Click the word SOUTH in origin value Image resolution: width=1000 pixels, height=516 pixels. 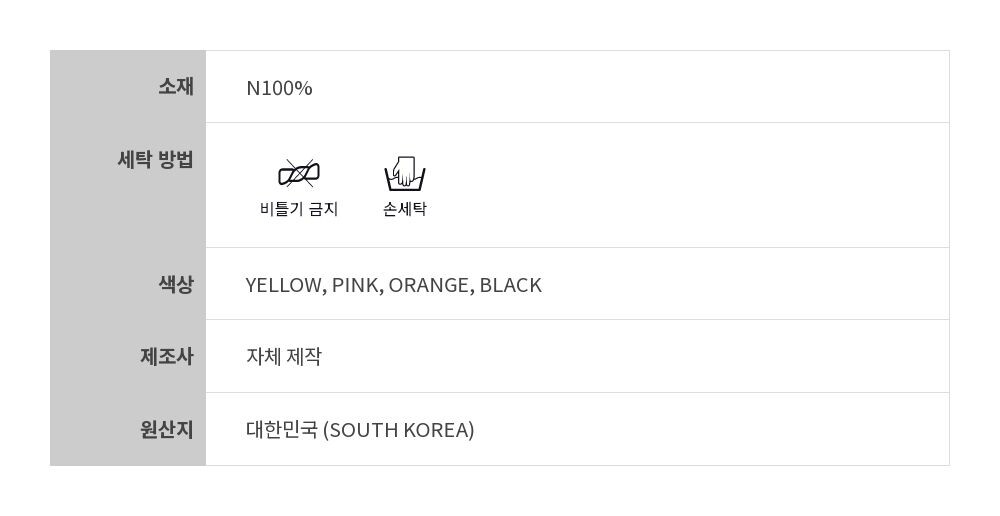pos(364,430)
